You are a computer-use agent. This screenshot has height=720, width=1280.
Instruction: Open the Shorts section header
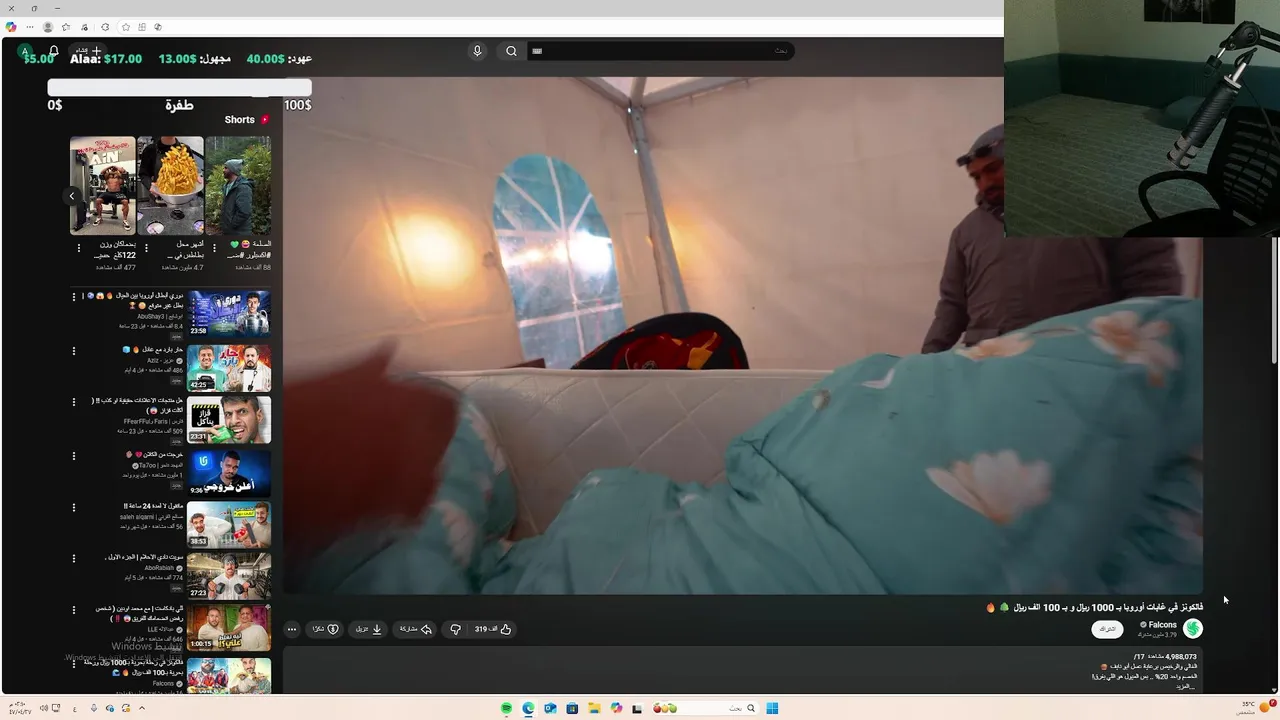coord(246,119)
